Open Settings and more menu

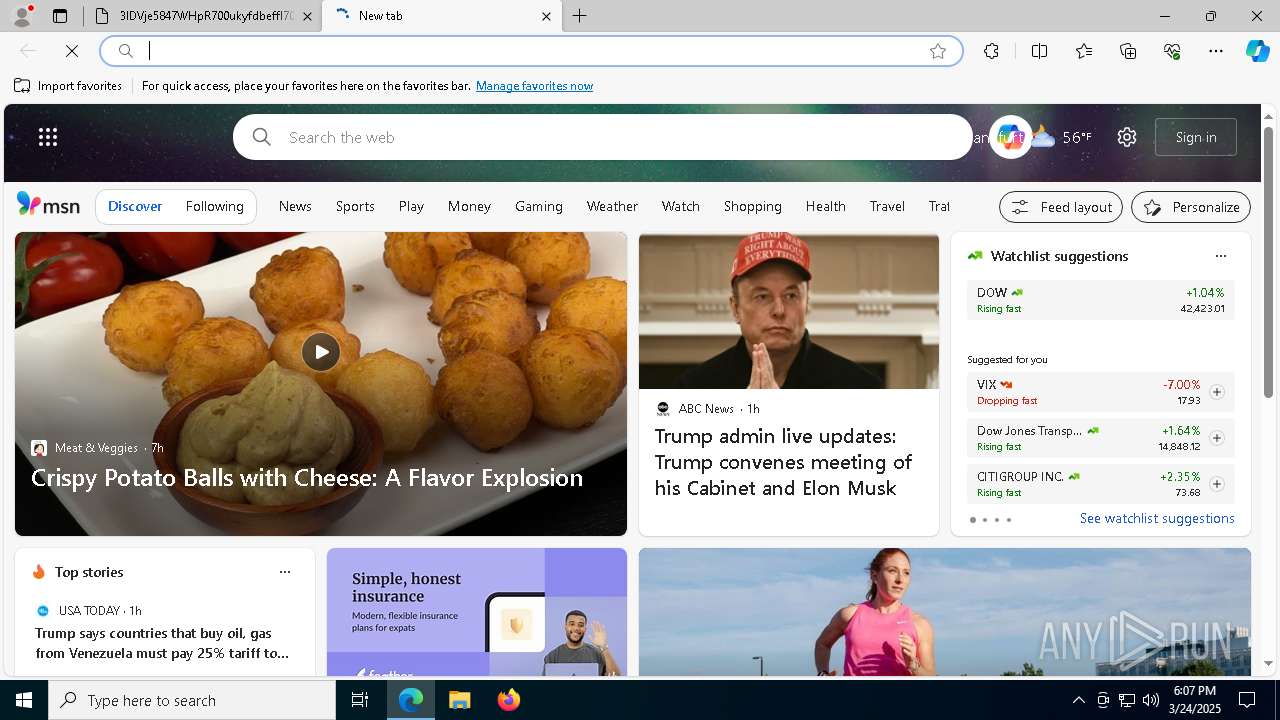tap(1216, 51)
